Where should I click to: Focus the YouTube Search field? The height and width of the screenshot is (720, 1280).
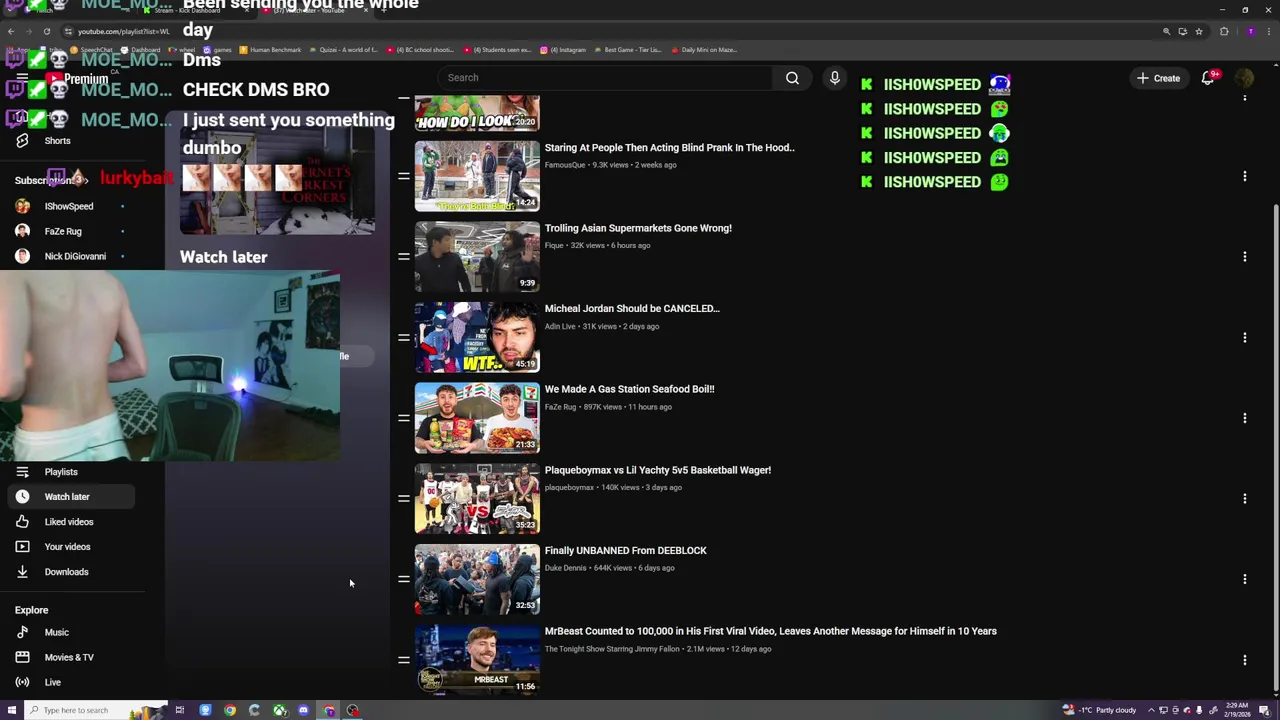point(605,78)
